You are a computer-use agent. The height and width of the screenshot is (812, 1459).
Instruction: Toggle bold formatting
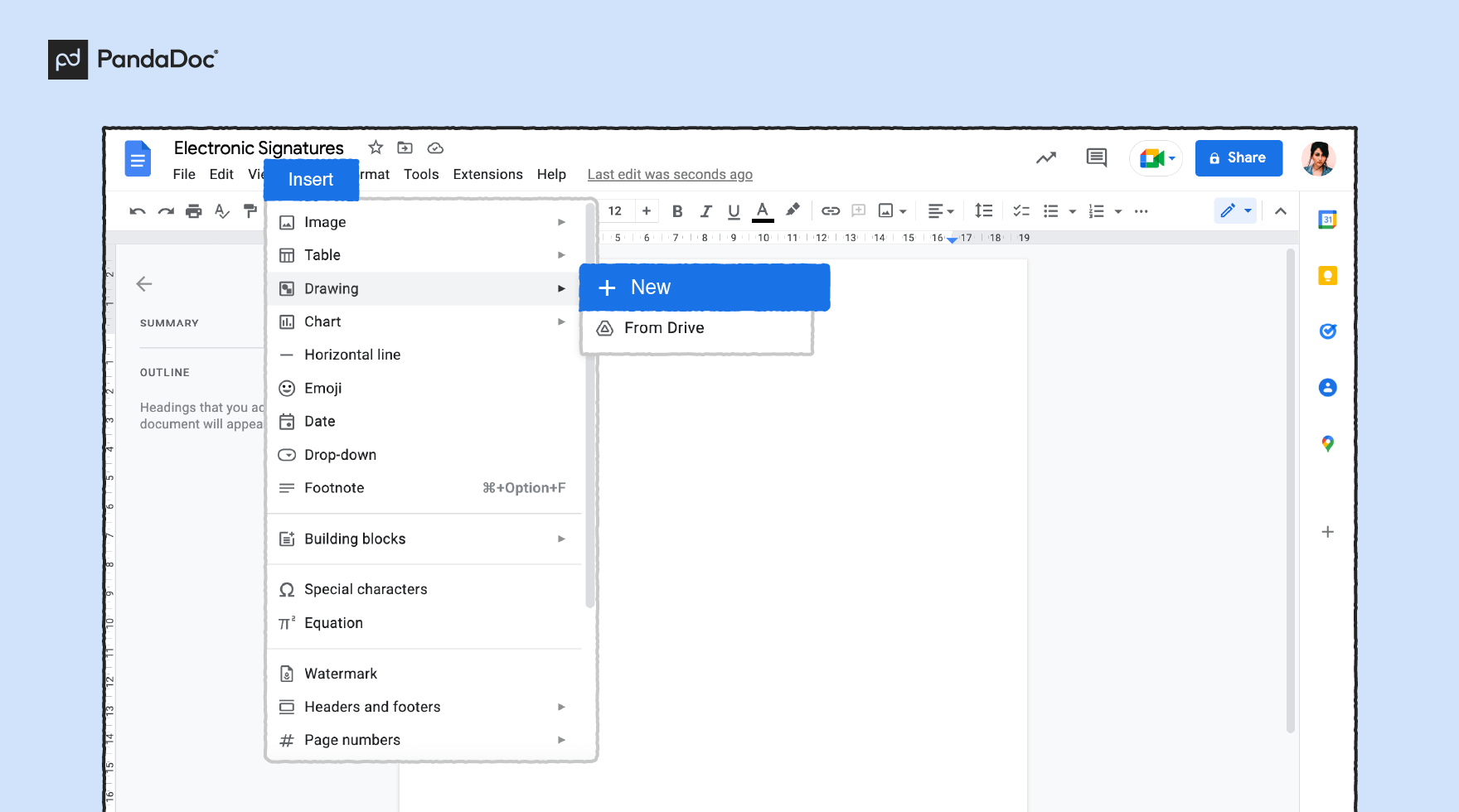point(677,211)
